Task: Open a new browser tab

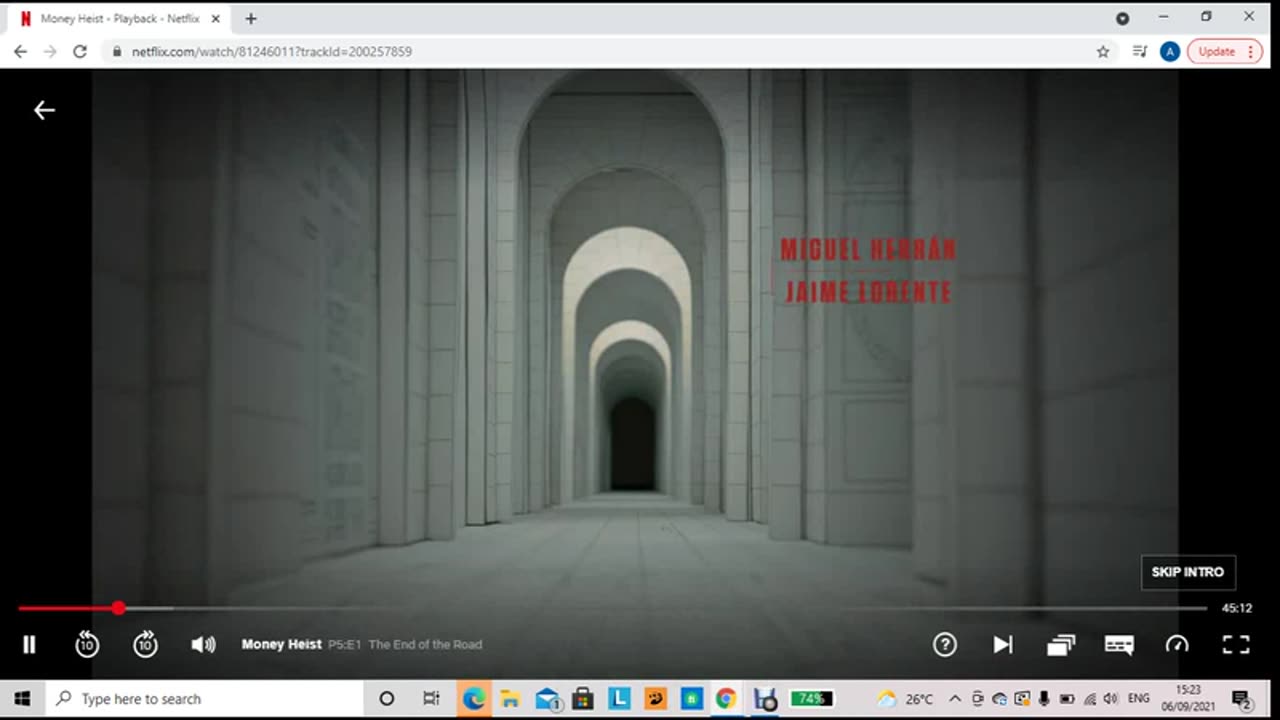Action: pyautogui.click(x=250, y=18)
